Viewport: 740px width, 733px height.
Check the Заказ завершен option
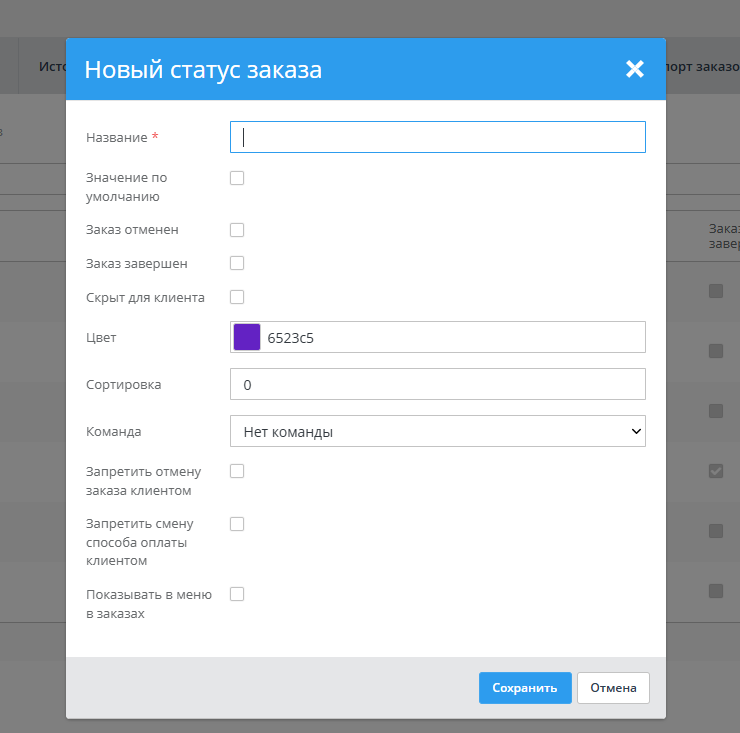(x=237, y=263)
